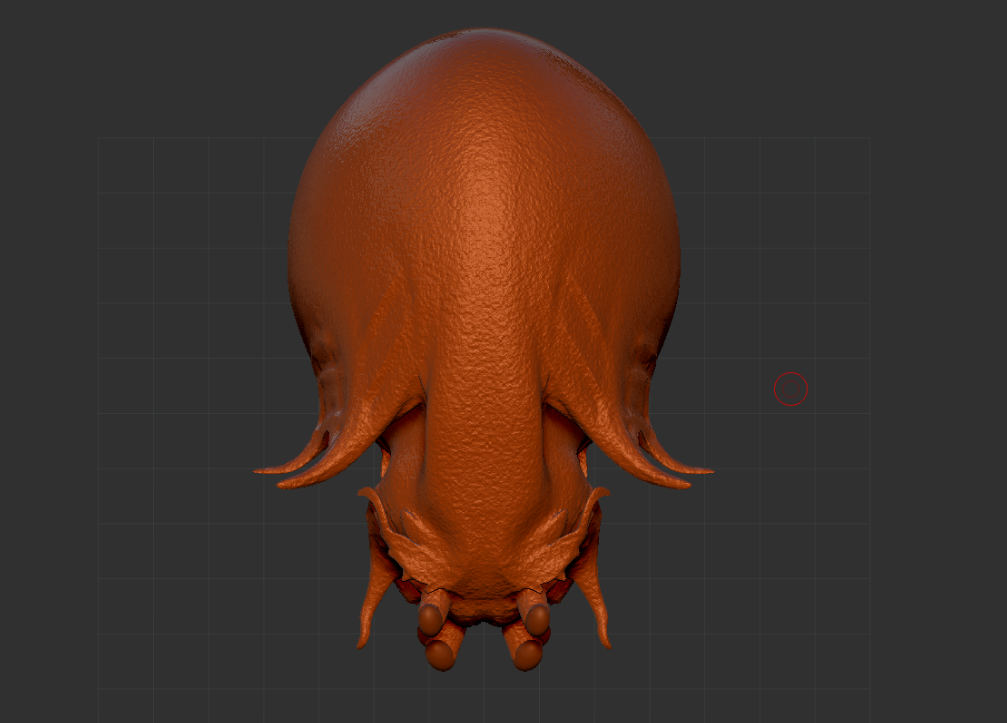Select the tip of the left outer horn
The width and height of the screenshot is (1007, 723).
(260, 470)
